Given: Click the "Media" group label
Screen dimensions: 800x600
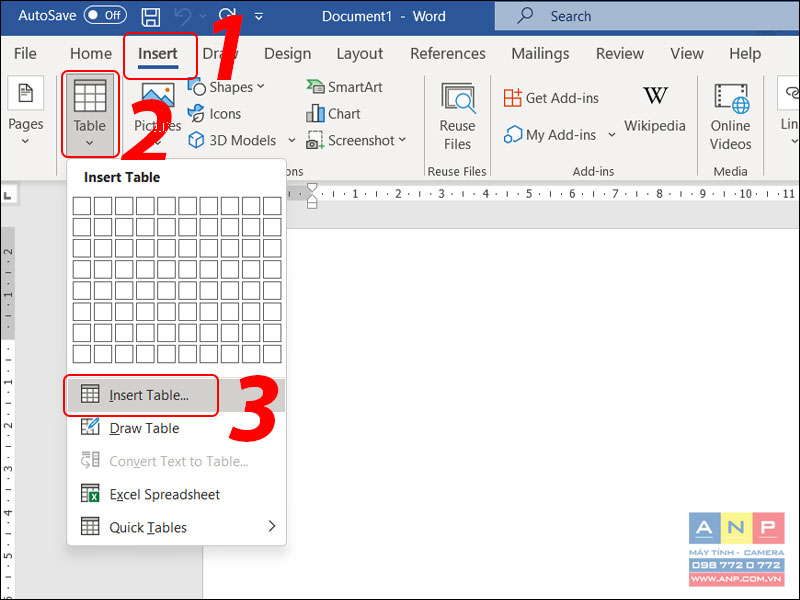Looking at the screenshot, I should [x=730, y=171].
